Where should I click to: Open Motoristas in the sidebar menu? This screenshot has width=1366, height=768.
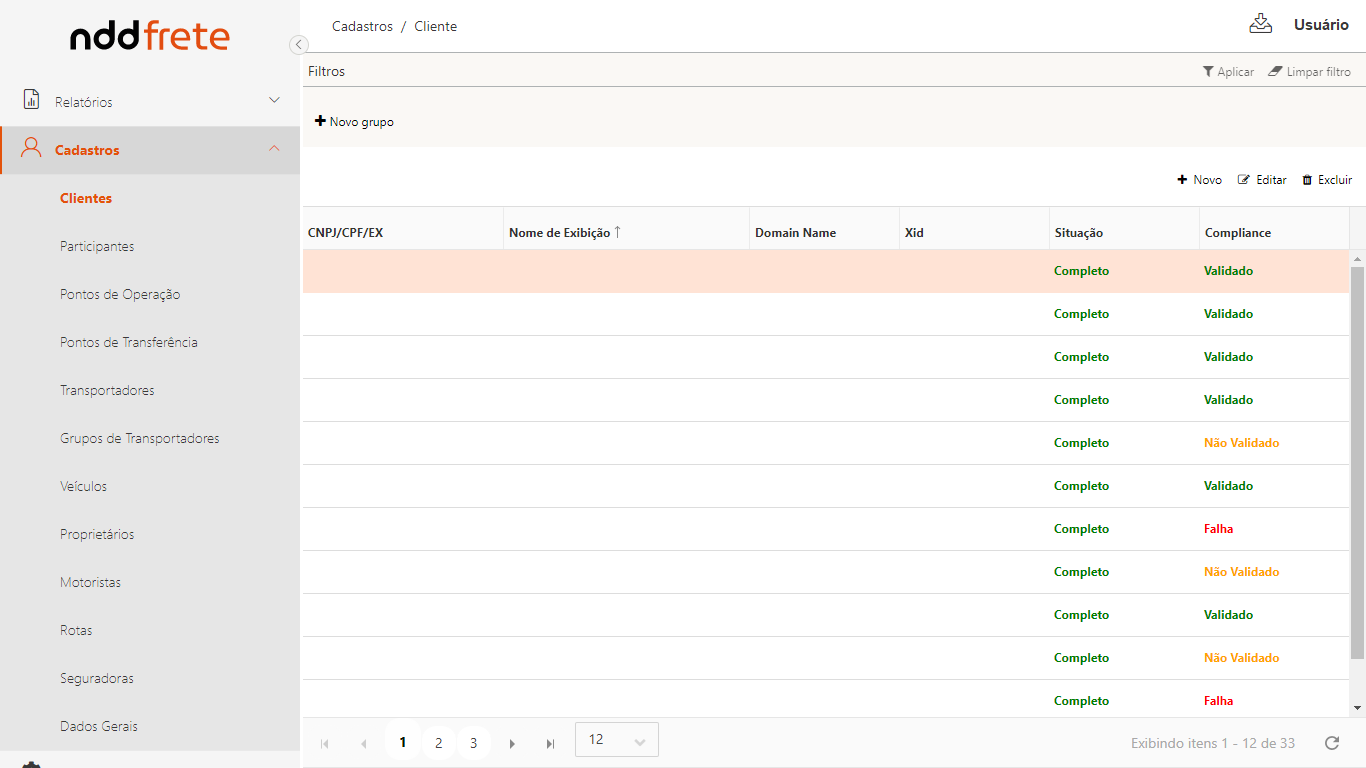(90, 582)
